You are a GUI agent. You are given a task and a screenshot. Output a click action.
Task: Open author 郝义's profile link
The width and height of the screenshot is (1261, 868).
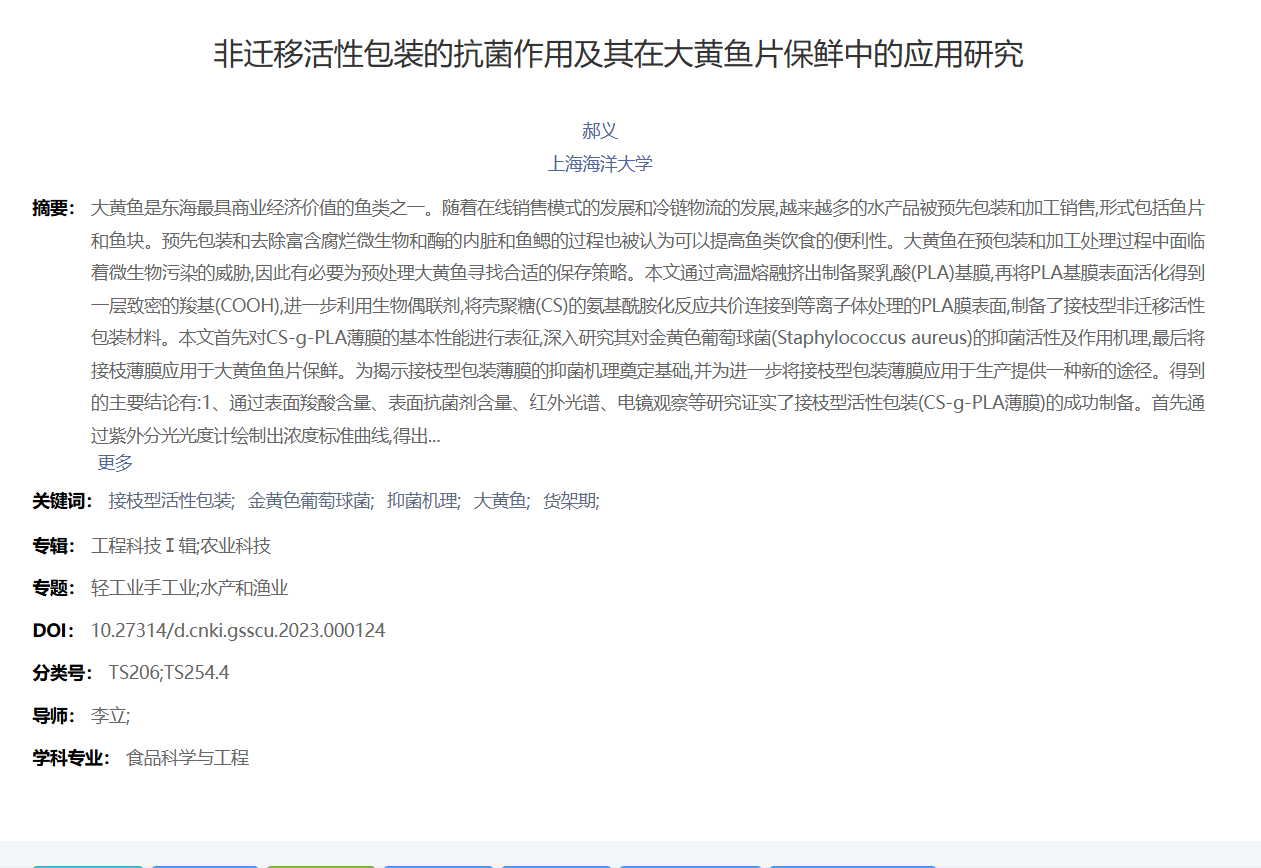click(600, 131)
